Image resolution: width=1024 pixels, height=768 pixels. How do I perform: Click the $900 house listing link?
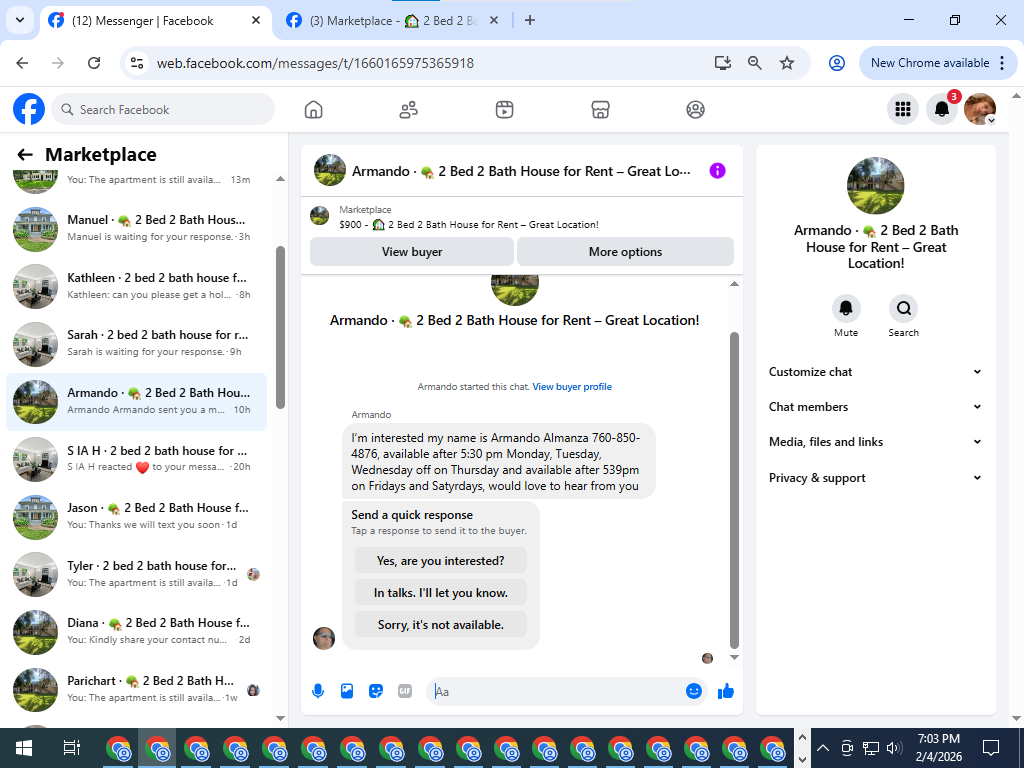pyautogui.click(x=468, y=225)
